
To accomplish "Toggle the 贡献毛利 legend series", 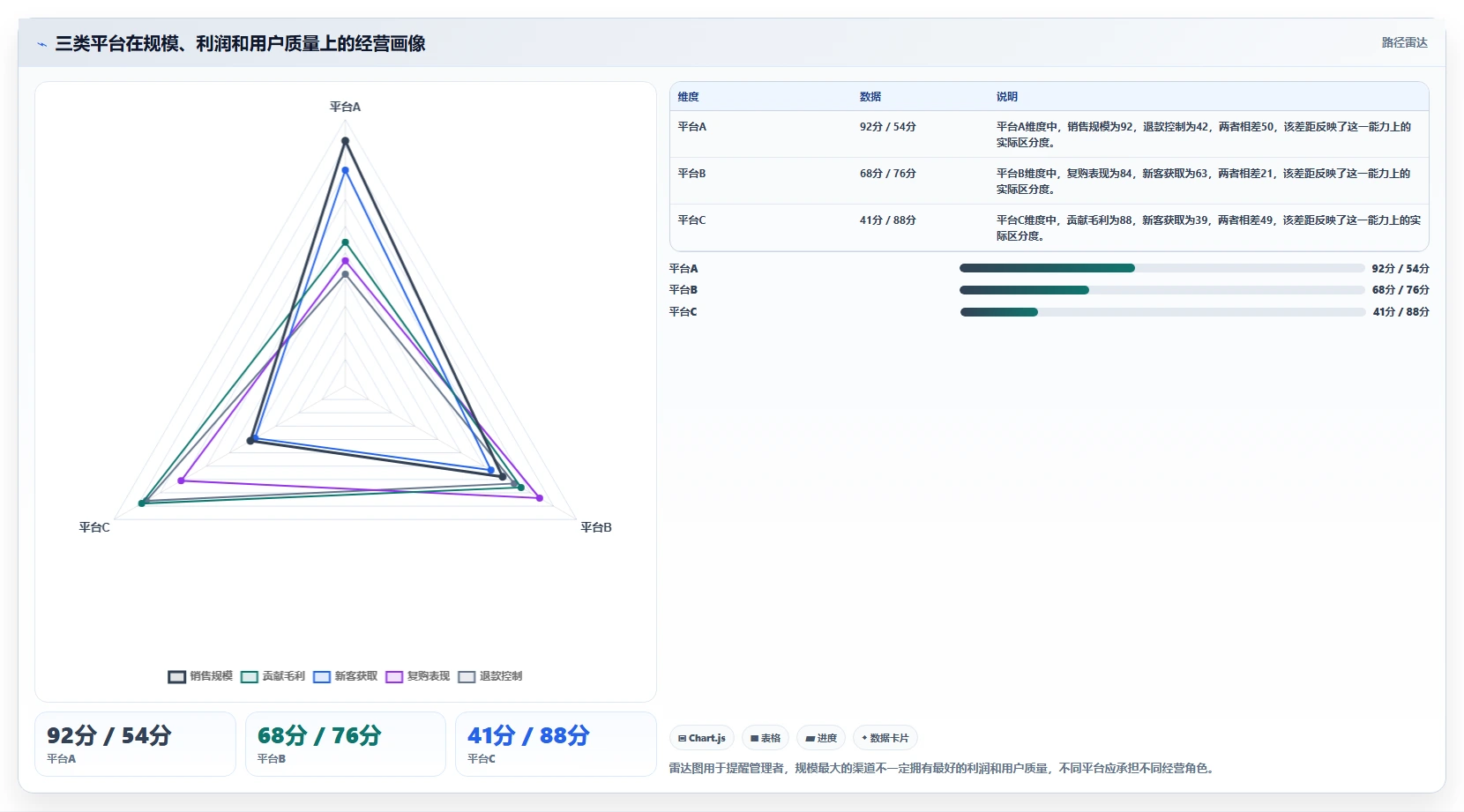I will [273, 676].
